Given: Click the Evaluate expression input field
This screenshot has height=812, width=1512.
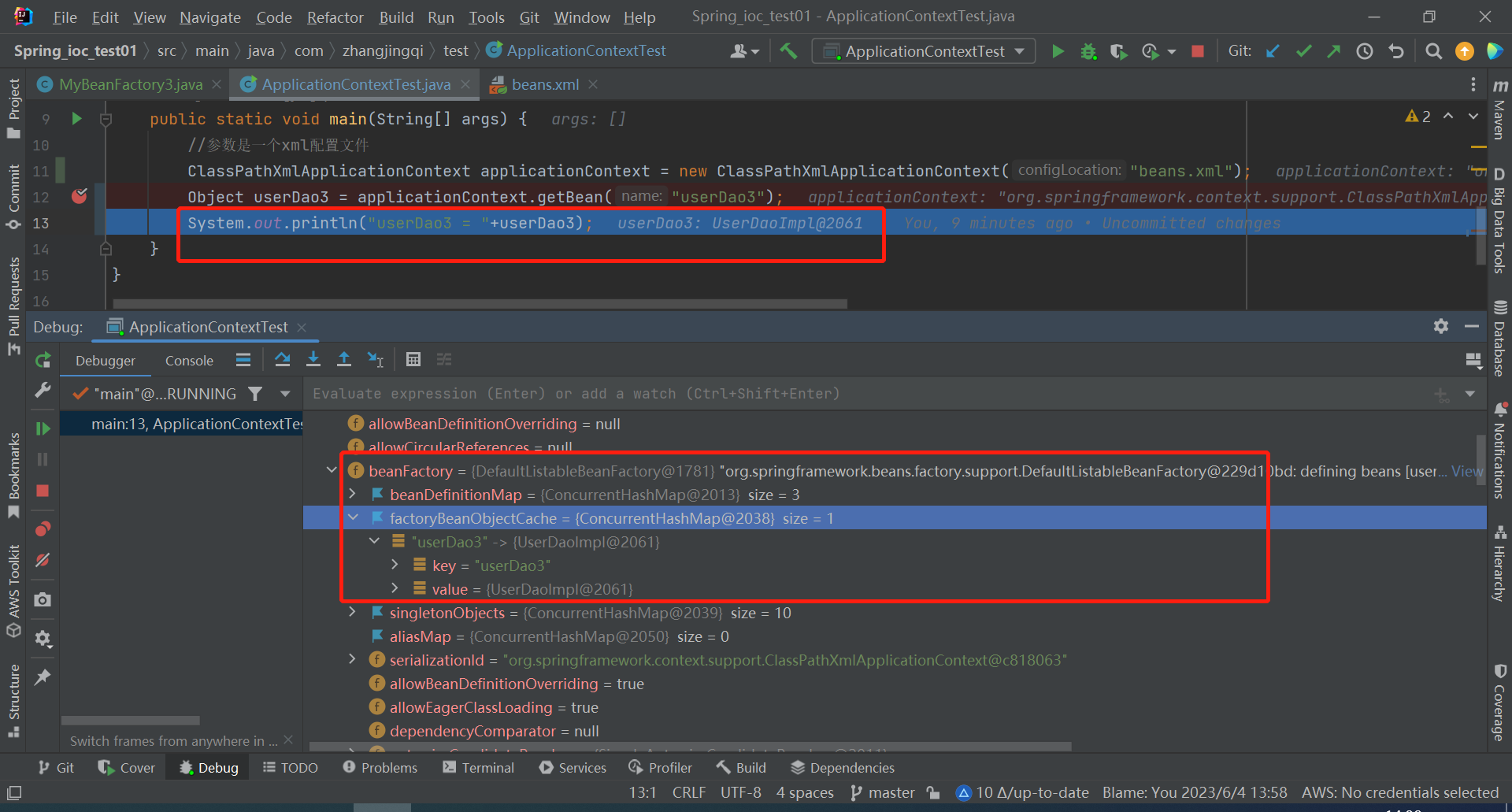Looking at the screenshot, I should point(866,394).
